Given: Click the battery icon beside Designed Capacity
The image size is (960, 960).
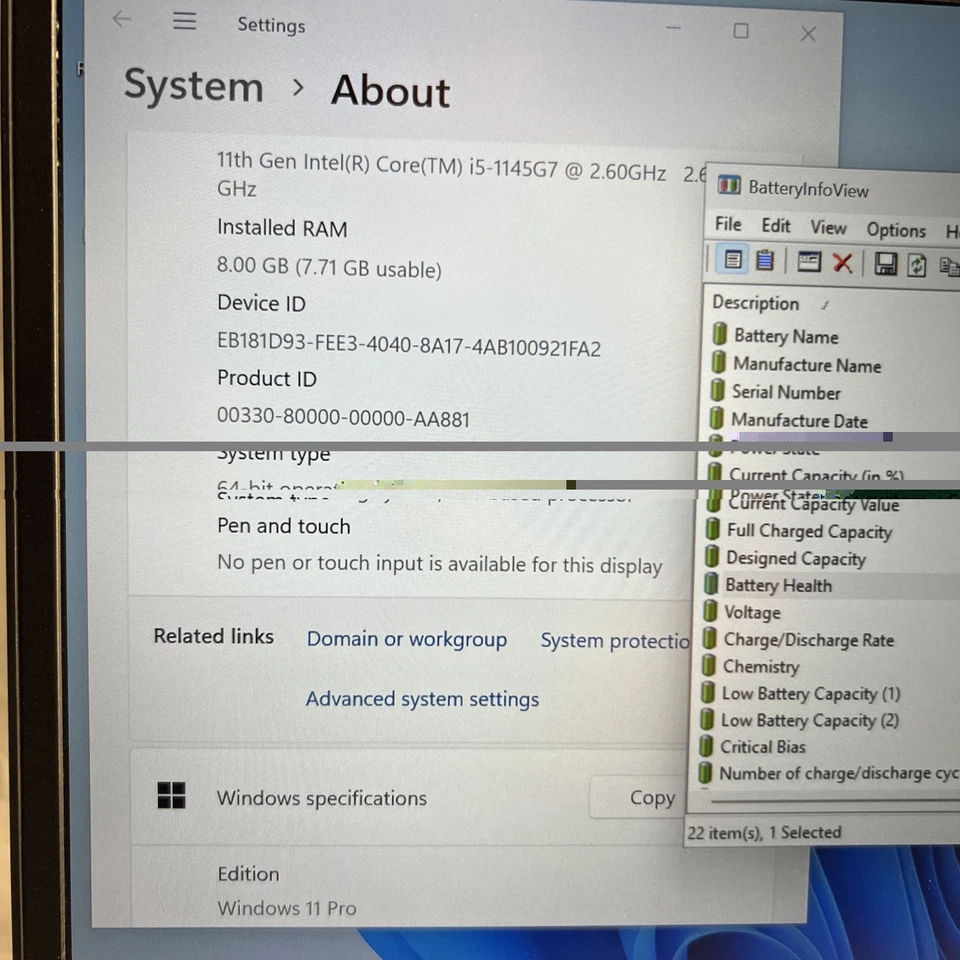Looking at the screenshot, I should point(711,556).
